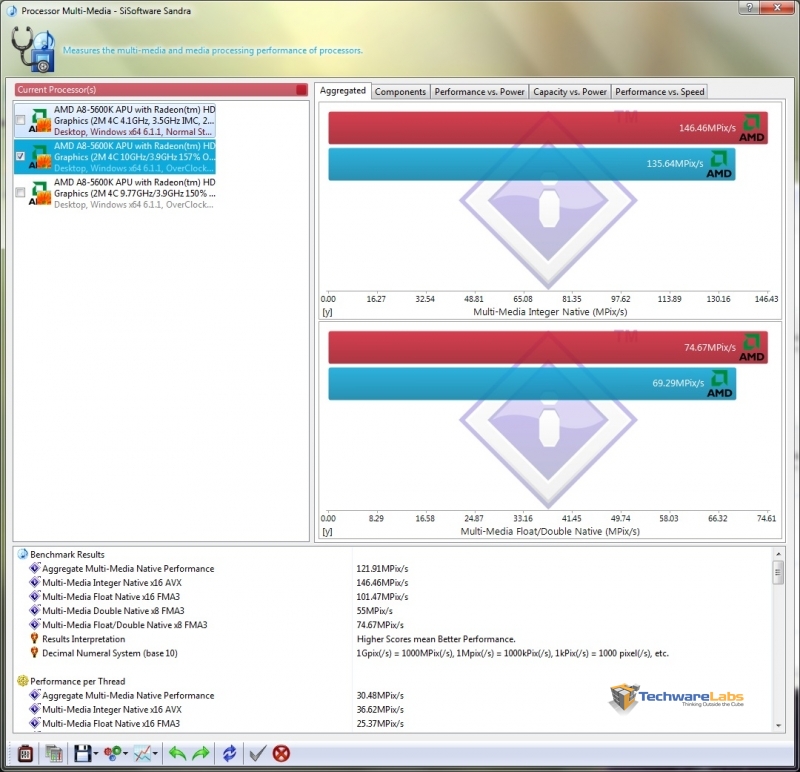Click the 25.37MPix/s per-thread value
800x772 pixels.
point(380,724)
